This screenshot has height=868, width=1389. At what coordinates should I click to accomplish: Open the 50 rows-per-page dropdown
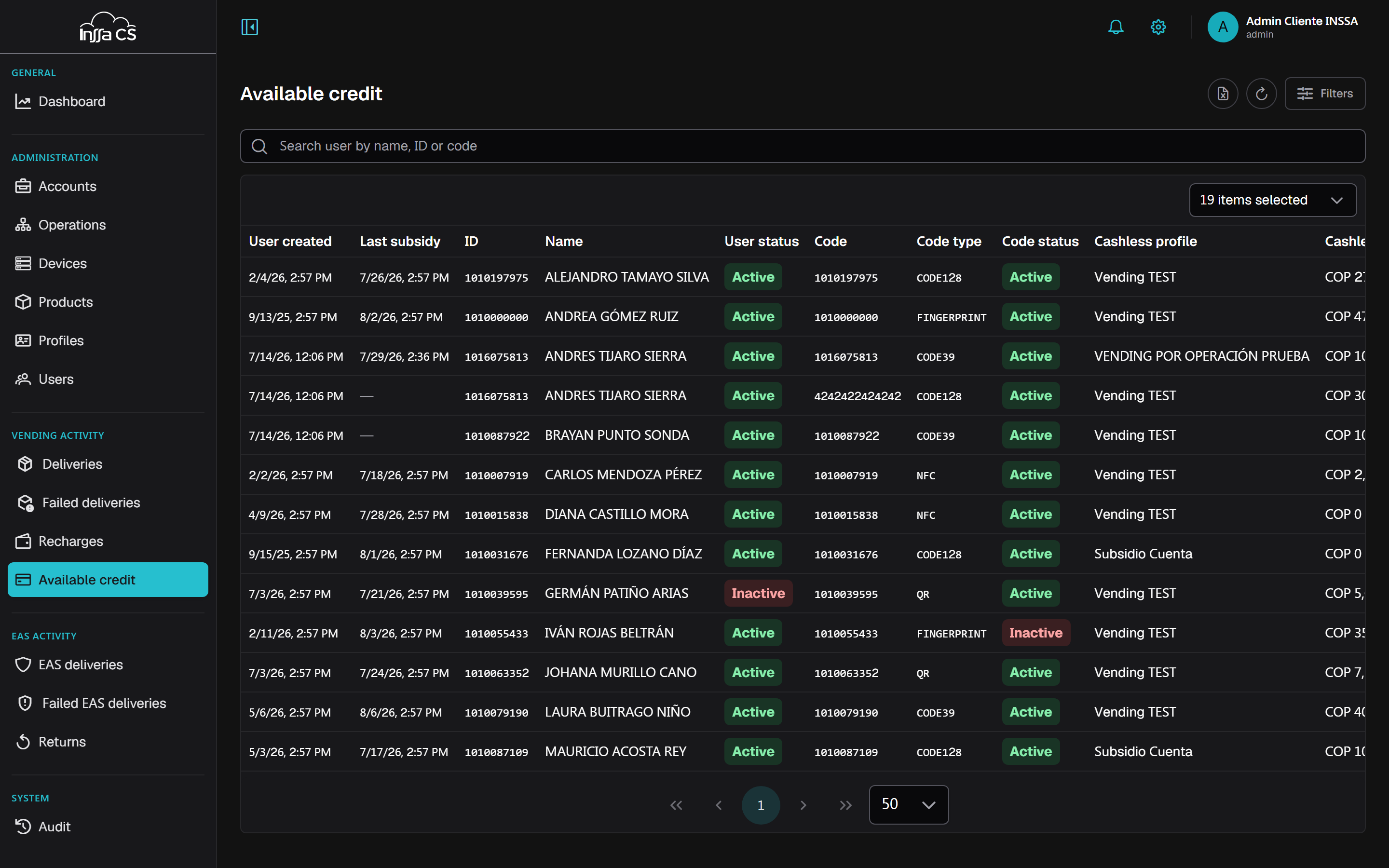coord(909,805)
